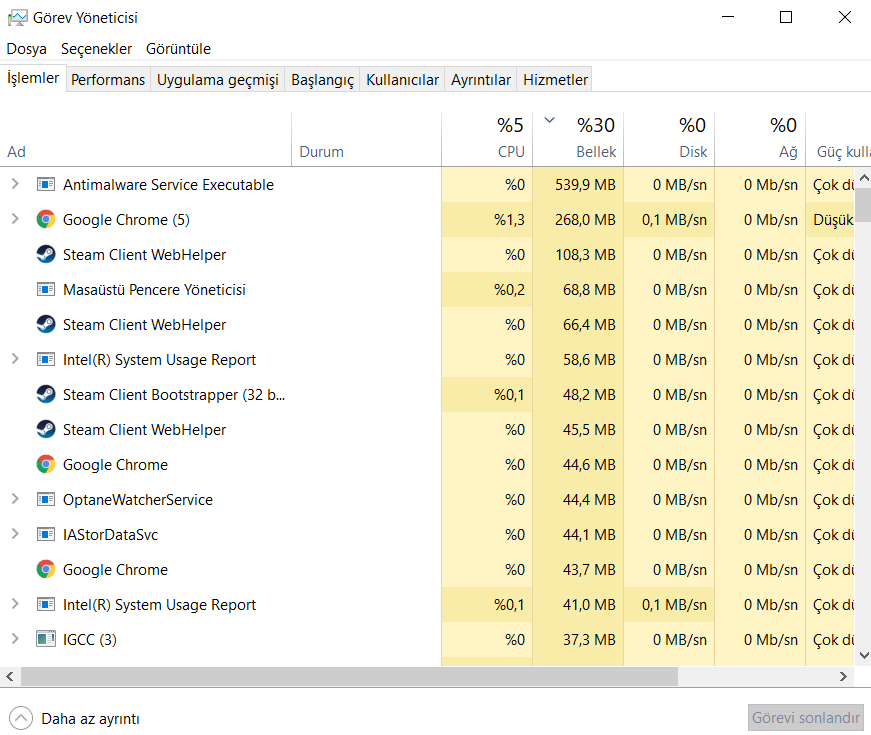This screenshot has height=735, width=871.
Task: Open the Başlangıç tab
Action: (322, 80)
